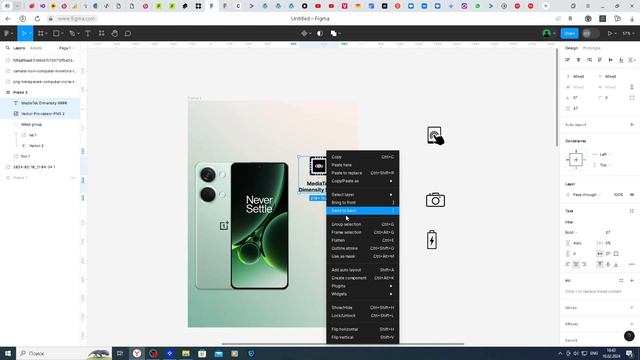
Task: Switch to the Prototype tab
Action: pos(591,48)
